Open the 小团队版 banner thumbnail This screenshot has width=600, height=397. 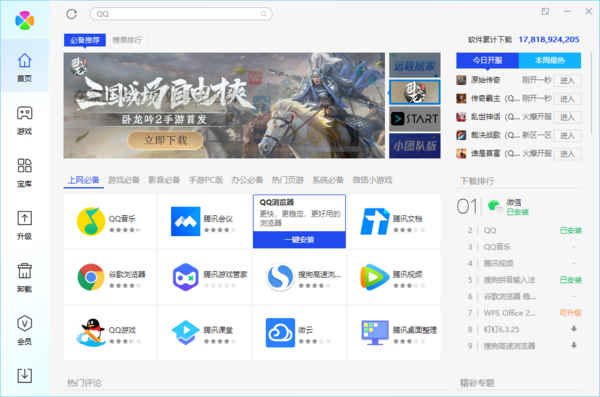pos(415,146)
